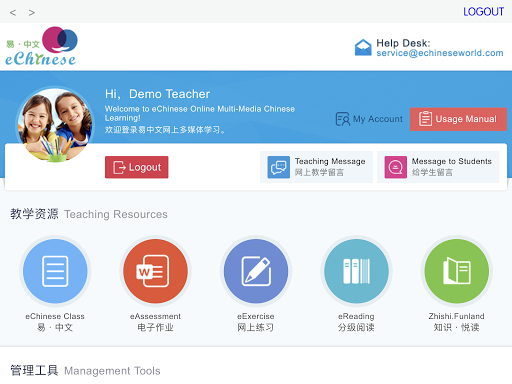
Task: Open the Usage Manual button
Action: tap(458, 119)
